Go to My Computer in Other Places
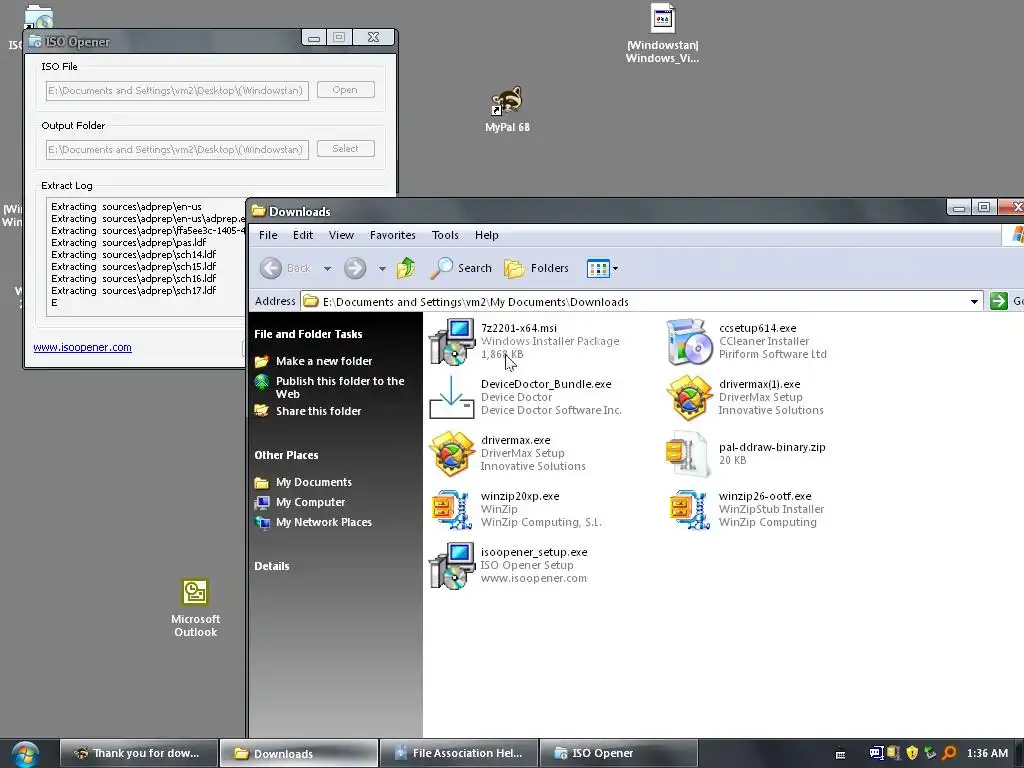 (311, 502)
